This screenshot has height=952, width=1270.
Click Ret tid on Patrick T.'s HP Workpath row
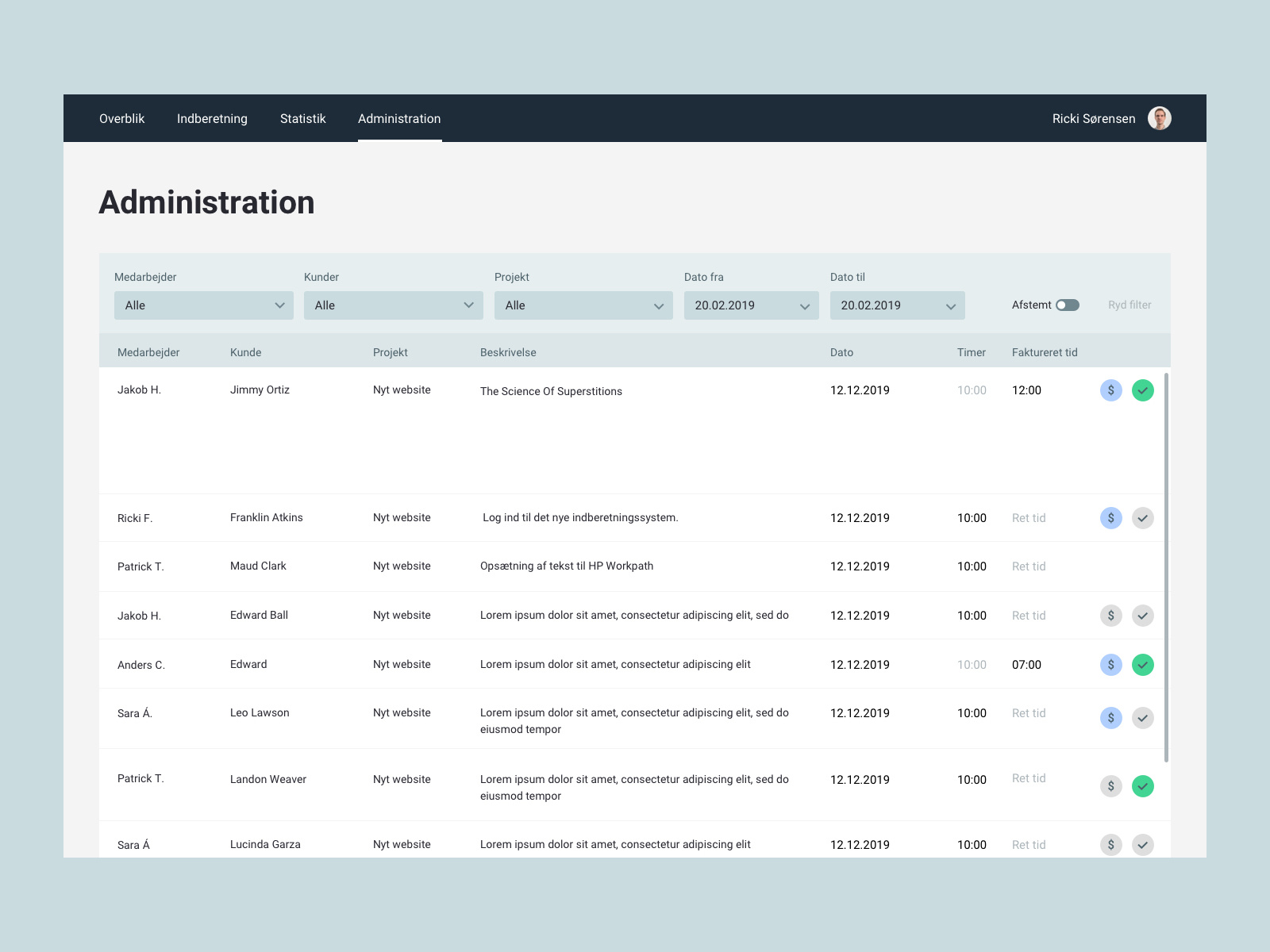point(1028,566)
